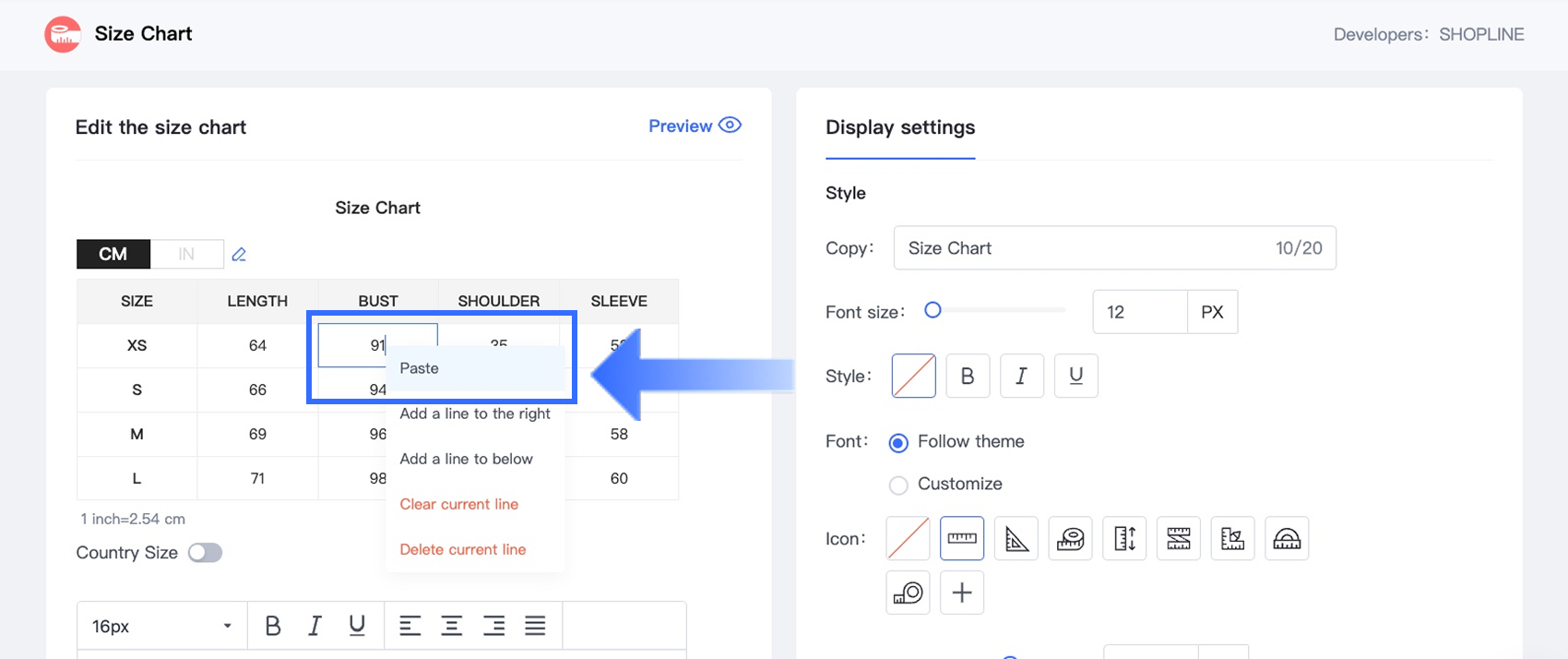Choose the vertical ruler with arrows icon
1568x659 pixels.
tap(1124, 538)
